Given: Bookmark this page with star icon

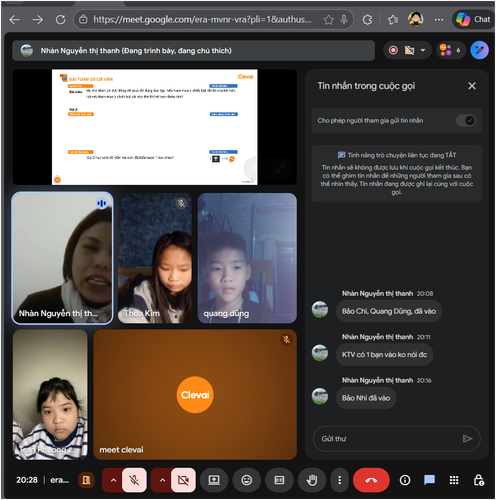Looking at the screenshot, I should [x=328, y=20].
